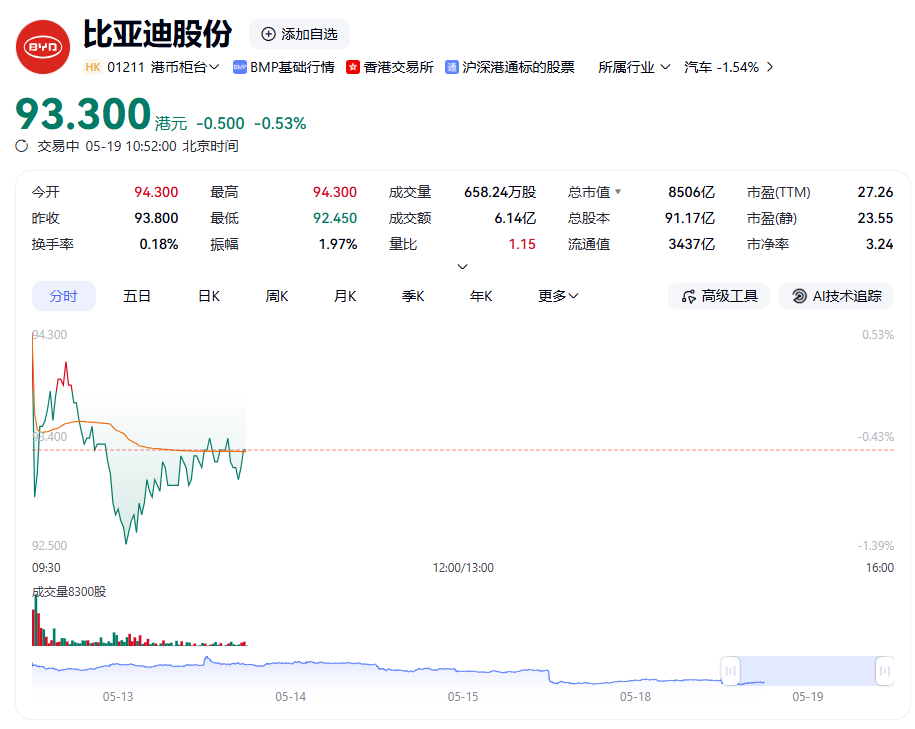Click the 市净率 value 3.24
This screenshot has height=729, width=915.
pos(879,245)
